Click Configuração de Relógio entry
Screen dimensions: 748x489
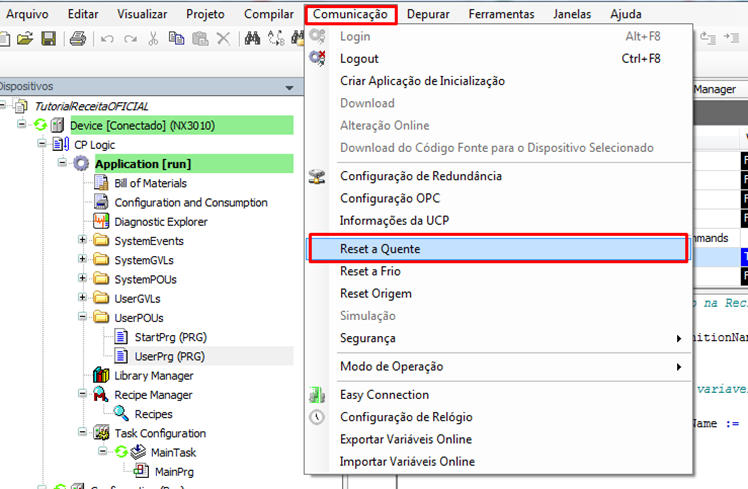click(406, 417)
